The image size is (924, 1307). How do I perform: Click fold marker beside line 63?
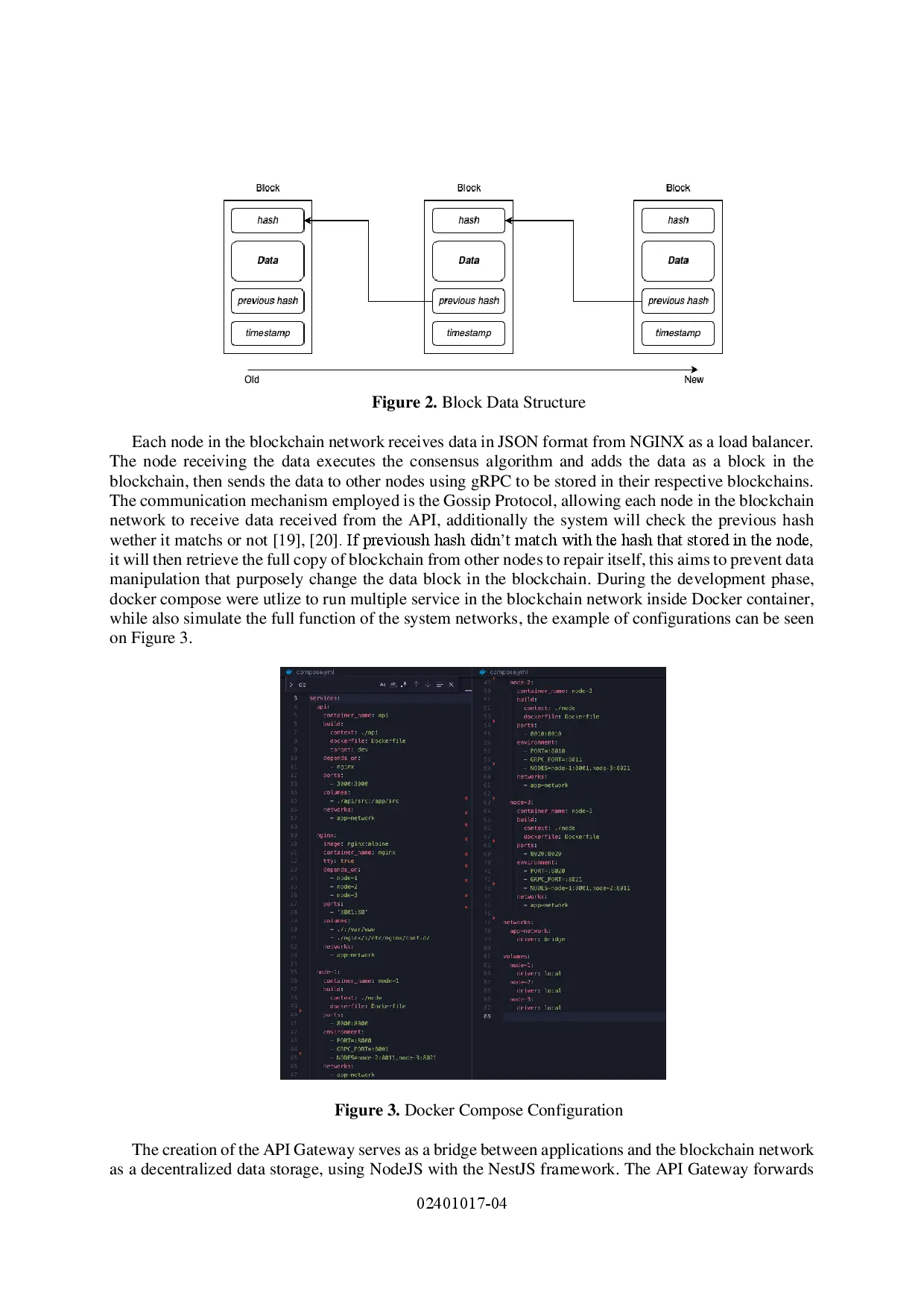click(x=494, y=798)
